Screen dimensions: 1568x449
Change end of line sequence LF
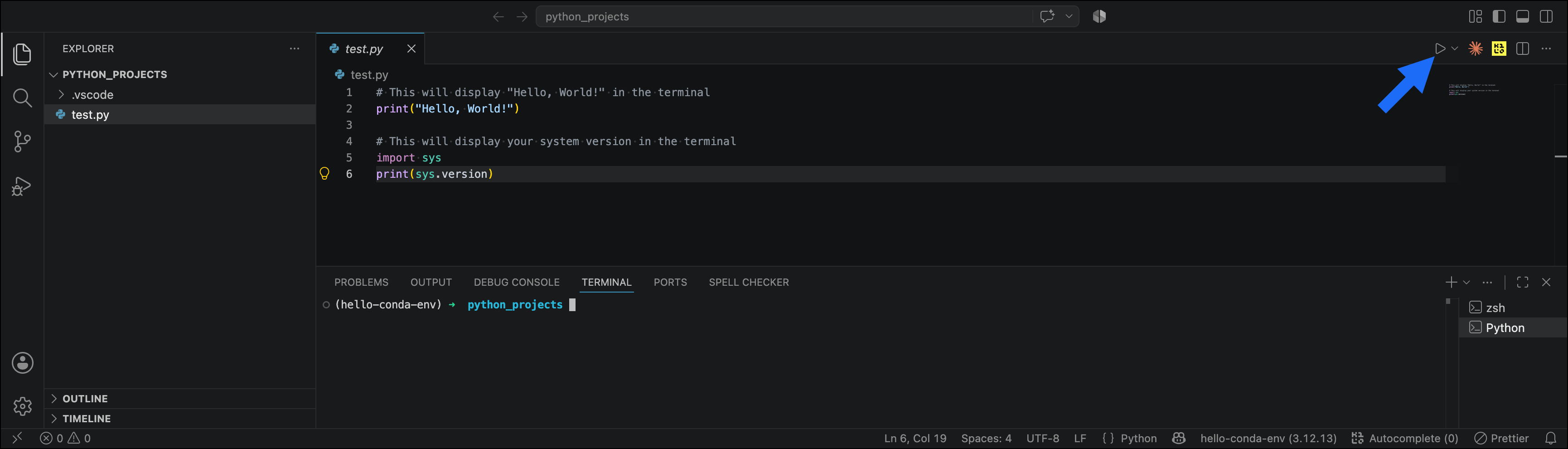click(1080, 438)
